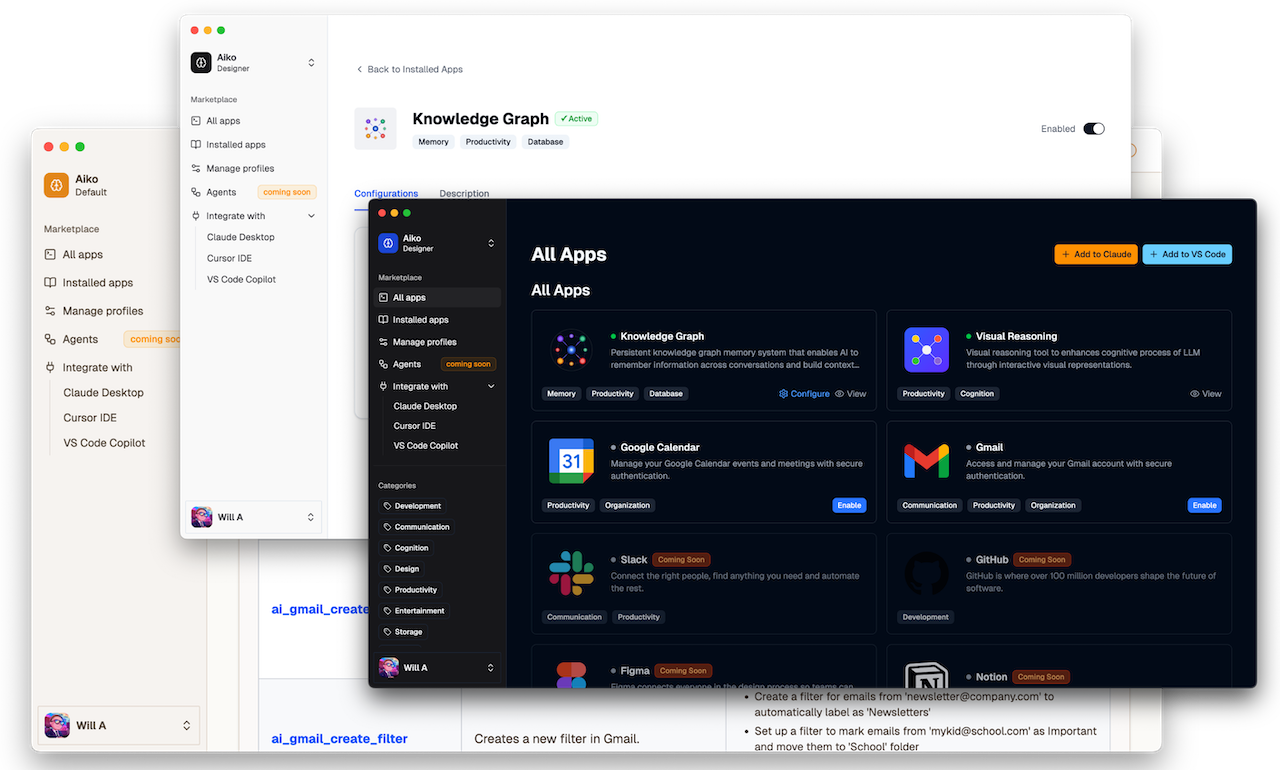Click the Notion app logo
This screenshot has height=770, width=1280.
coord(926,674)
